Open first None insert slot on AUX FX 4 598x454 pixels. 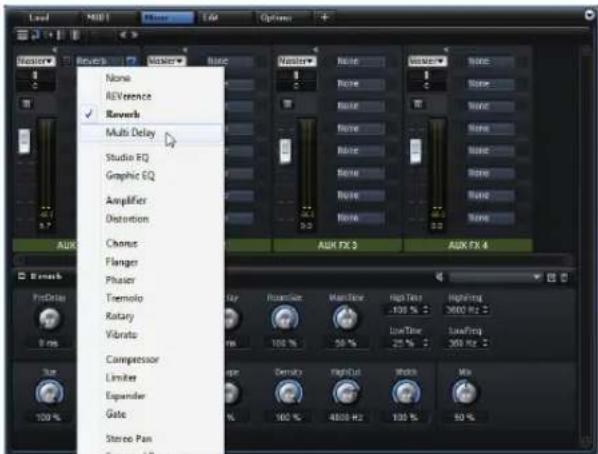pyautogui.click(x=490, y=61)
